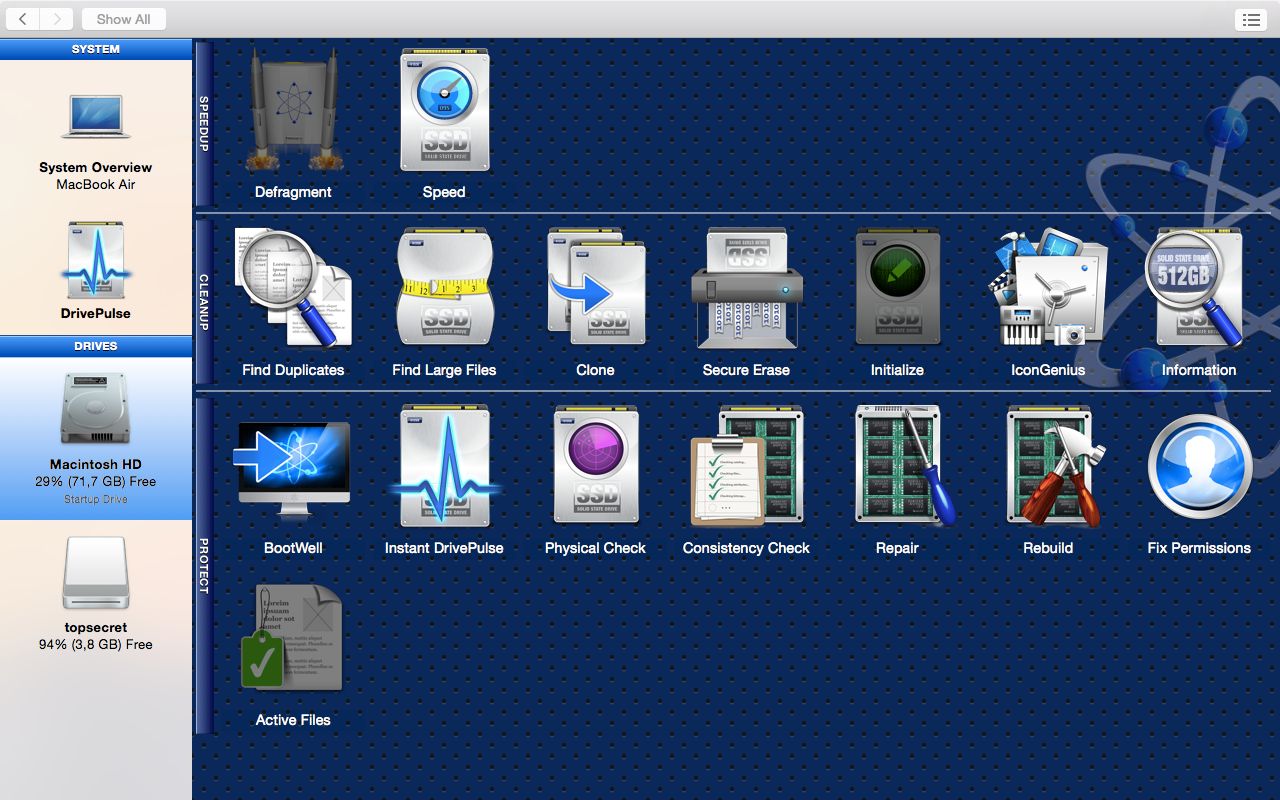
Task: Click the PROTECT section tab
Action: (204, 566)
